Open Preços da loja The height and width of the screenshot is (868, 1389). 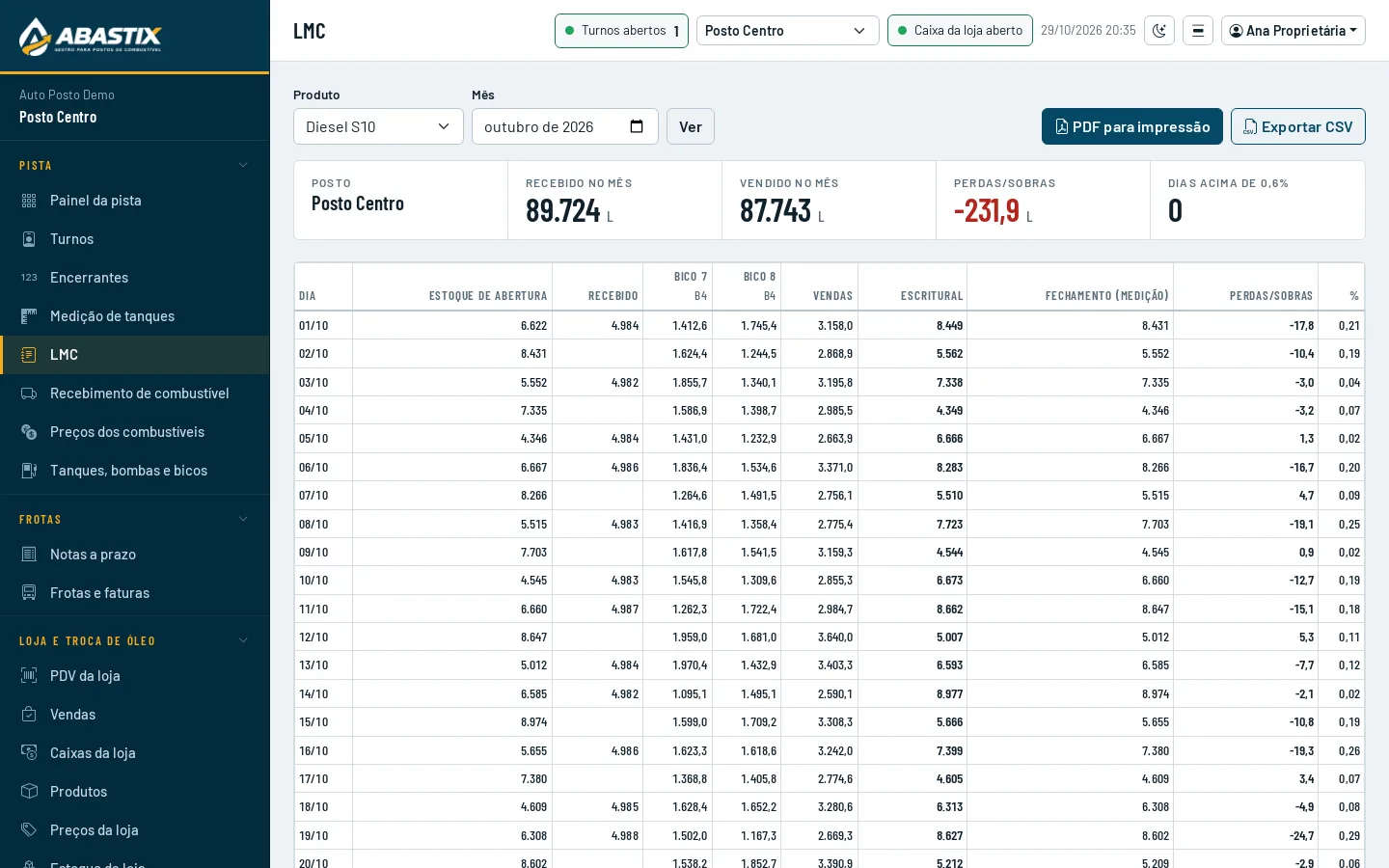click(x=135, y=830)
